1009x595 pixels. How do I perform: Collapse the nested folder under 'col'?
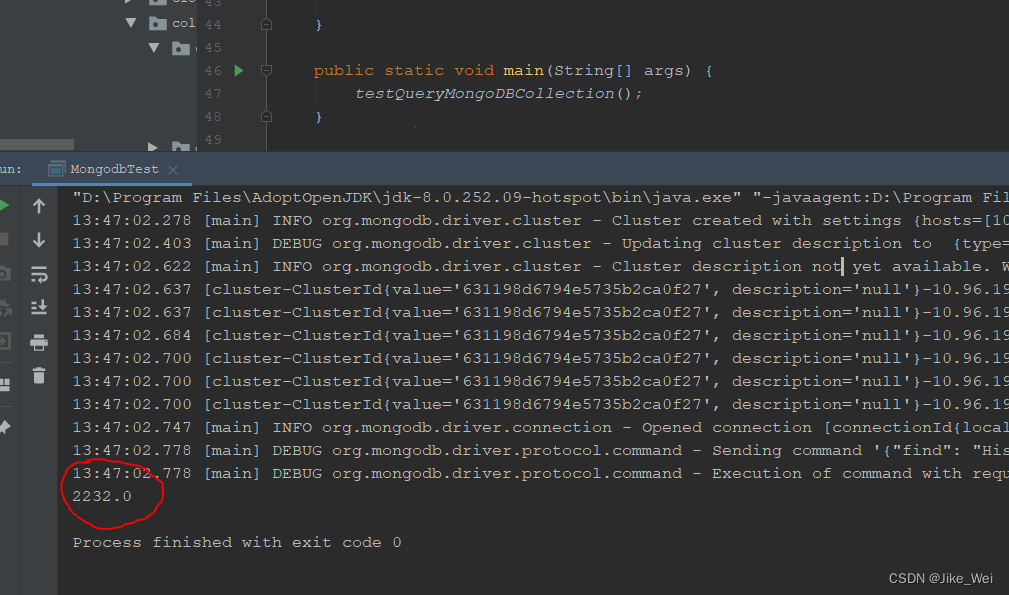pyautogui.click(x=154, y=48)
